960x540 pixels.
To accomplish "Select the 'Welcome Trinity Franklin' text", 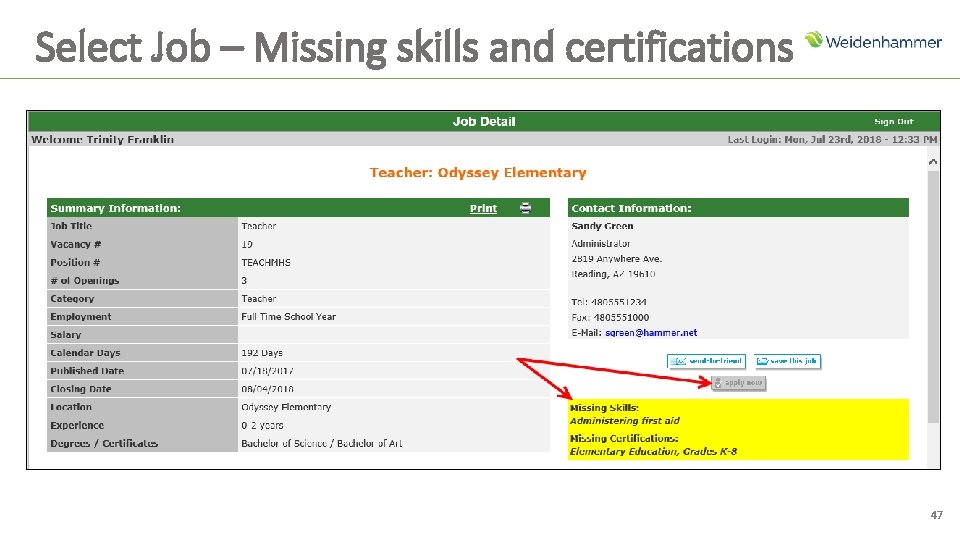I will point(103,140).
